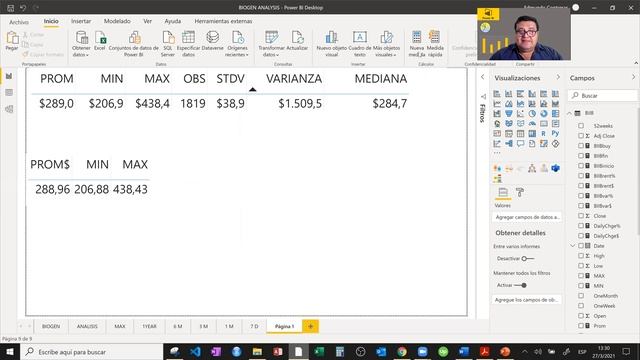640x360 pixels.
Task: Switch to the 1YEAR page tab
Action: [149, 326]
